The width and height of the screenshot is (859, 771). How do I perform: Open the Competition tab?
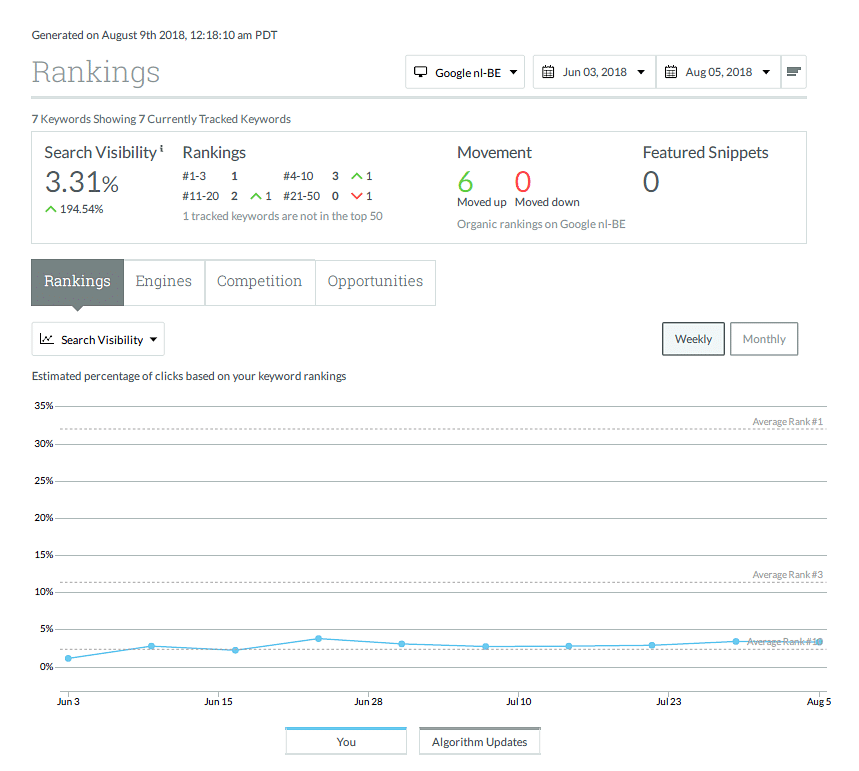tap(259, 281)
